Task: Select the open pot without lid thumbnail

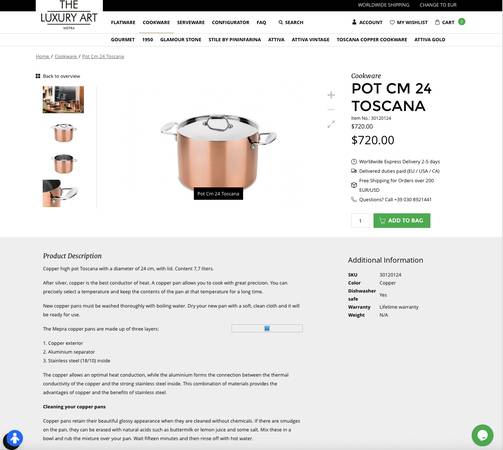Action: tap(63, 163)
